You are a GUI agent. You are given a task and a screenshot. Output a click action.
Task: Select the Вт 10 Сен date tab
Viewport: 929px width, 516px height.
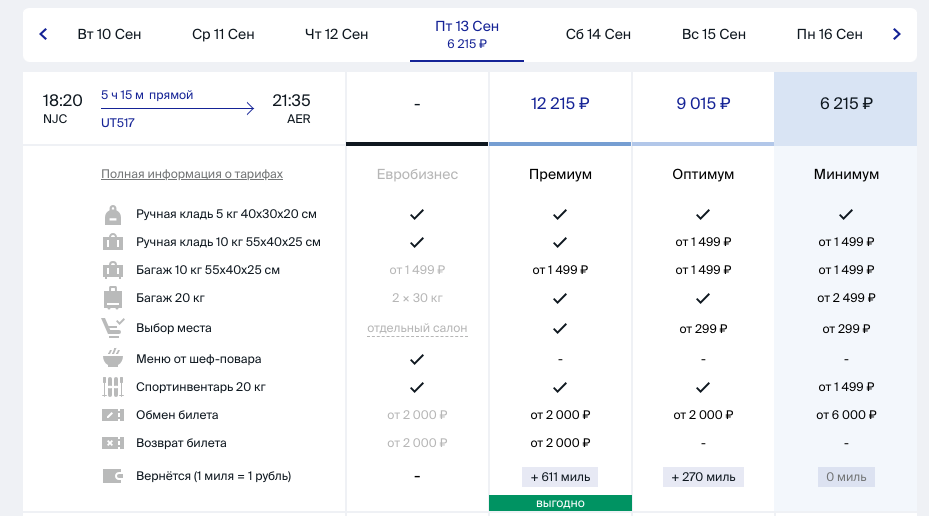tap(109, 34)
